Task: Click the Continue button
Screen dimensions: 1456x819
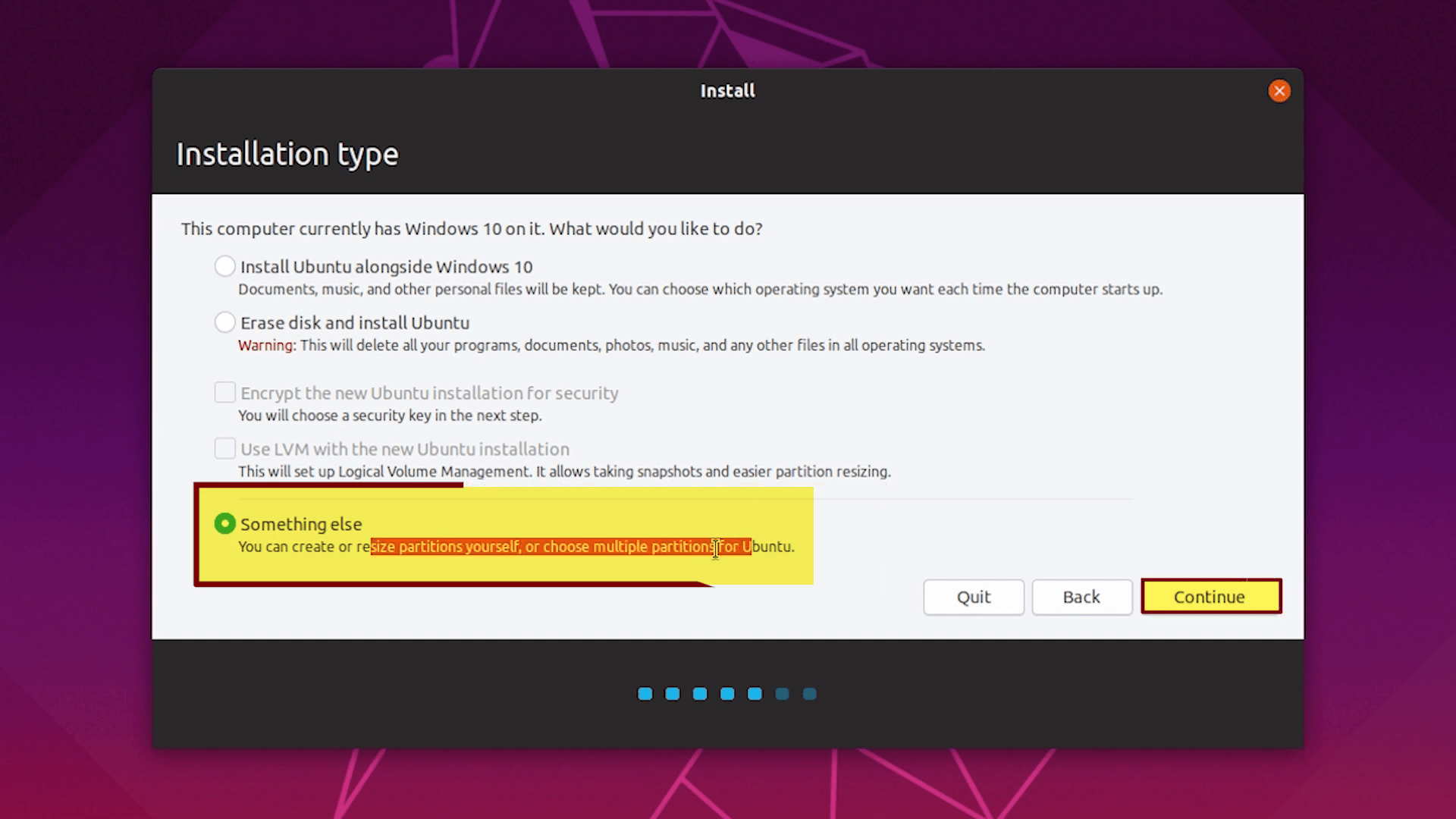Action: (x=1211, y=597)
